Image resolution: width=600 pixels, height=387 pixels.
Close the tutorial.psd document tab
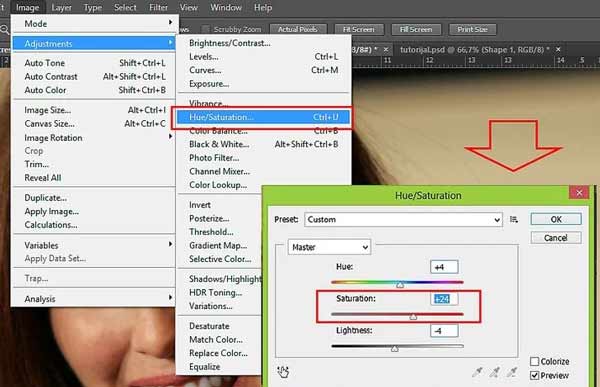click(558, 49)
